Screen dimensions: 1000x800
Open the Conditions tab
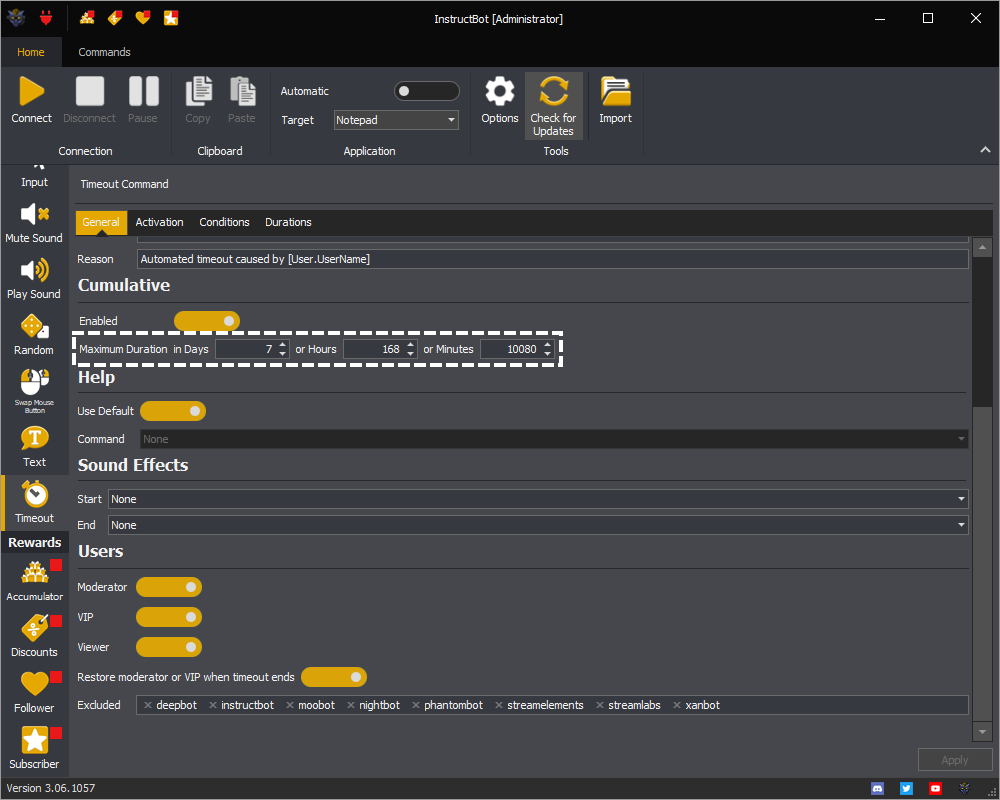point(224,222)
